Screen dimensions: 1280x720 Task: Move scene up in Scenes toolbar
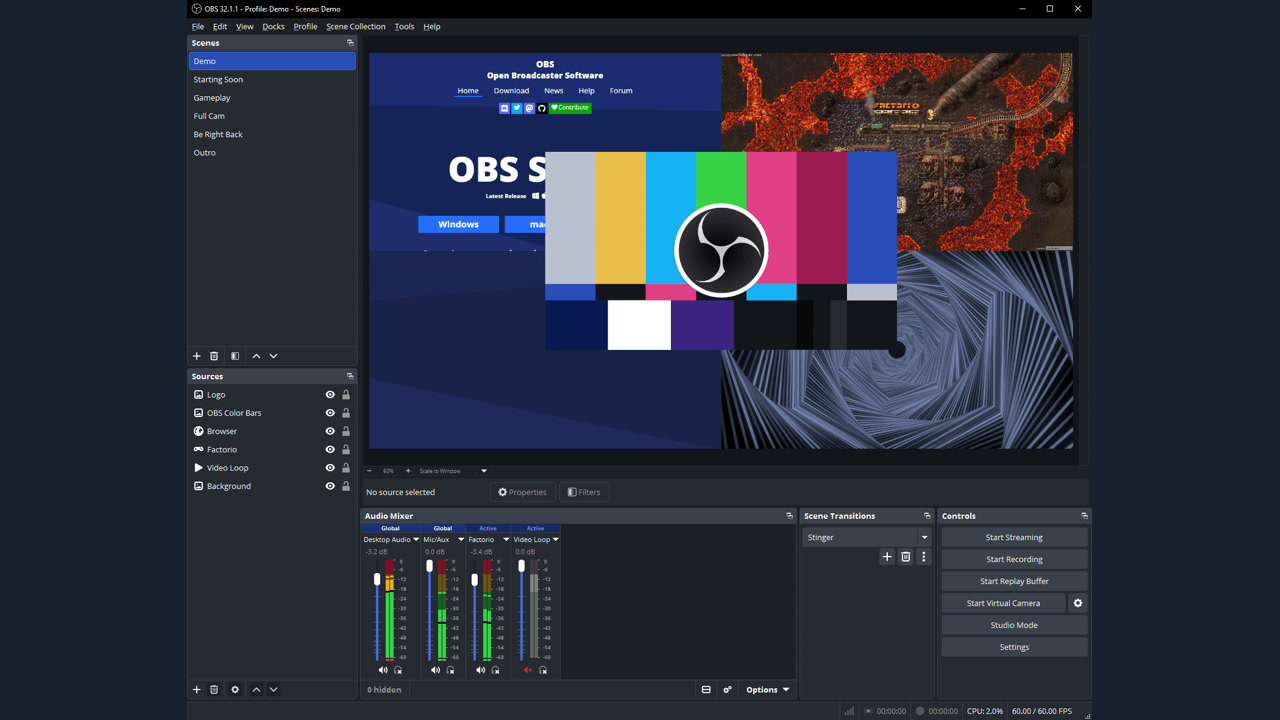[256, 356]
